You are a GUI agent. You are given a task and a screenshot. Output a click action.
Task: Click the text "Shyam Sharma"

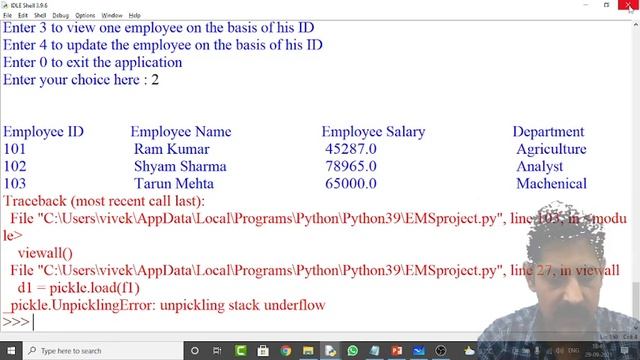coord(180,167)
